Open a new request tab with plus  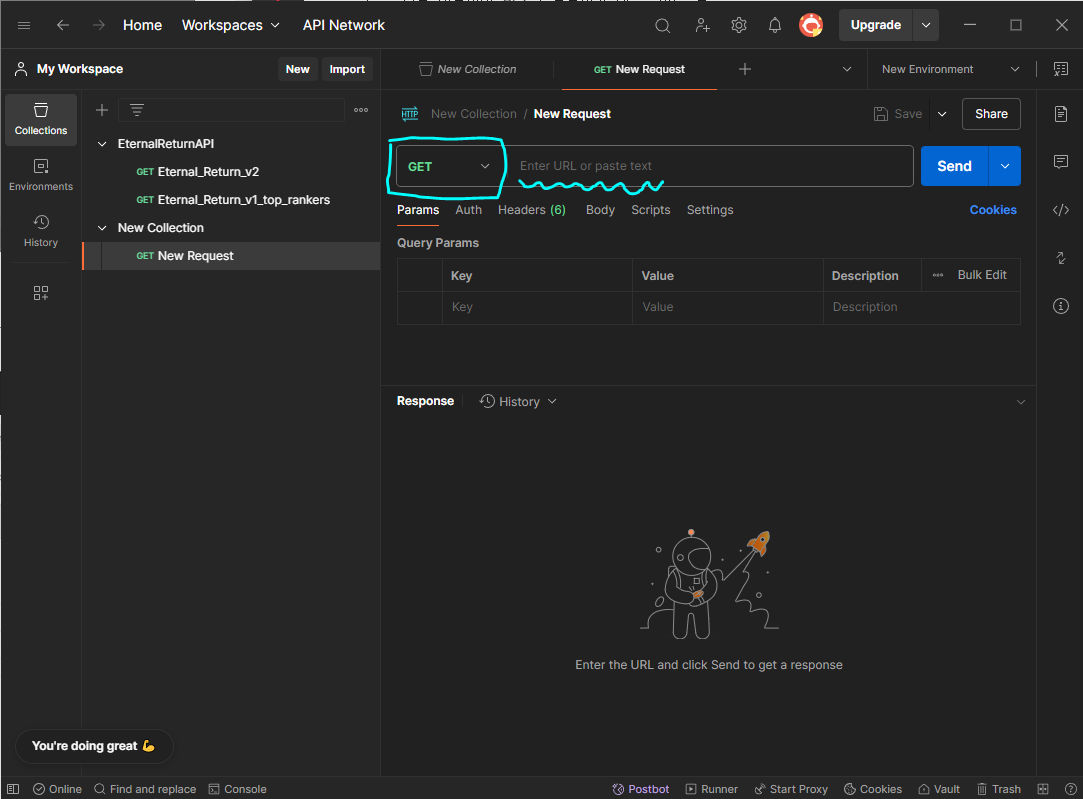(745, 69)
